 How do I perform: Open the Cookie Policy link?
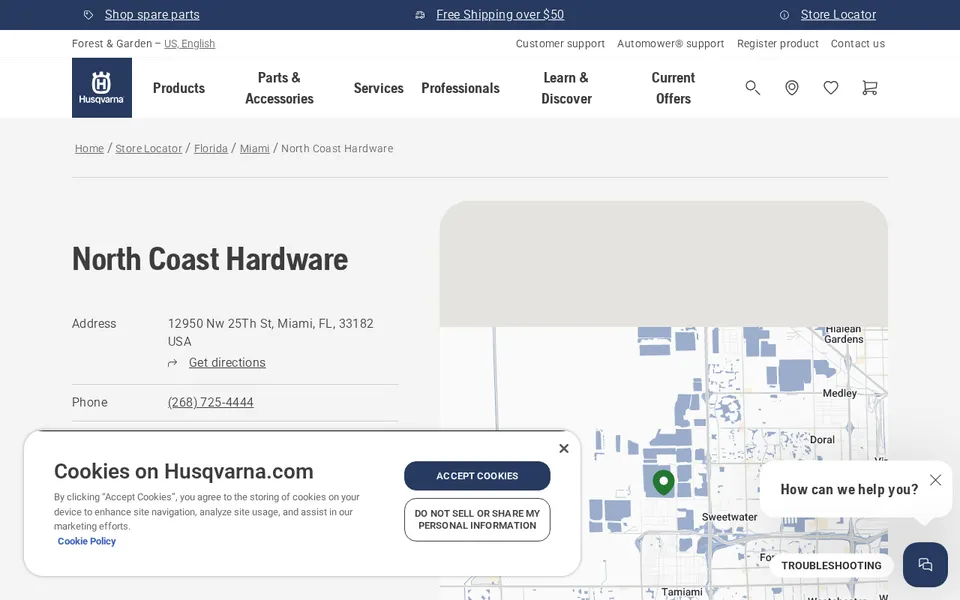(x=86, y=541)
